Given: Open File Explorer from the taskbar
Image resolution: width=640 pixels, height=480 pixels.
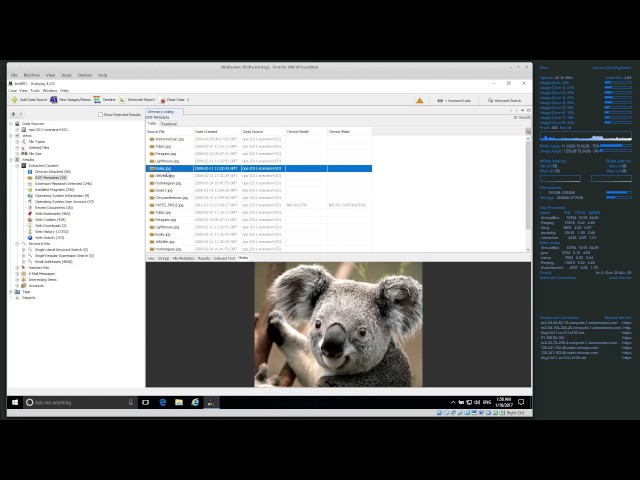Looking at the screenshot, I should tap(179, 402).
